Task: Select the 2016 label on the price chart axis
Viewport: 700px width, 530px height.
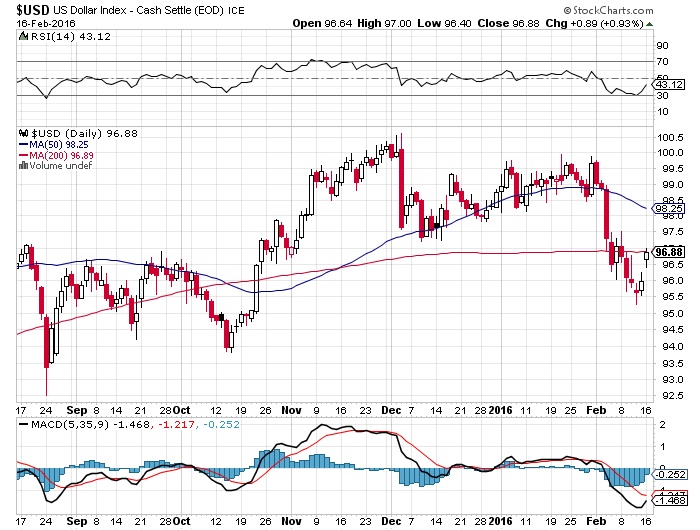Action: pyautogui.click(x=503, y=408)
